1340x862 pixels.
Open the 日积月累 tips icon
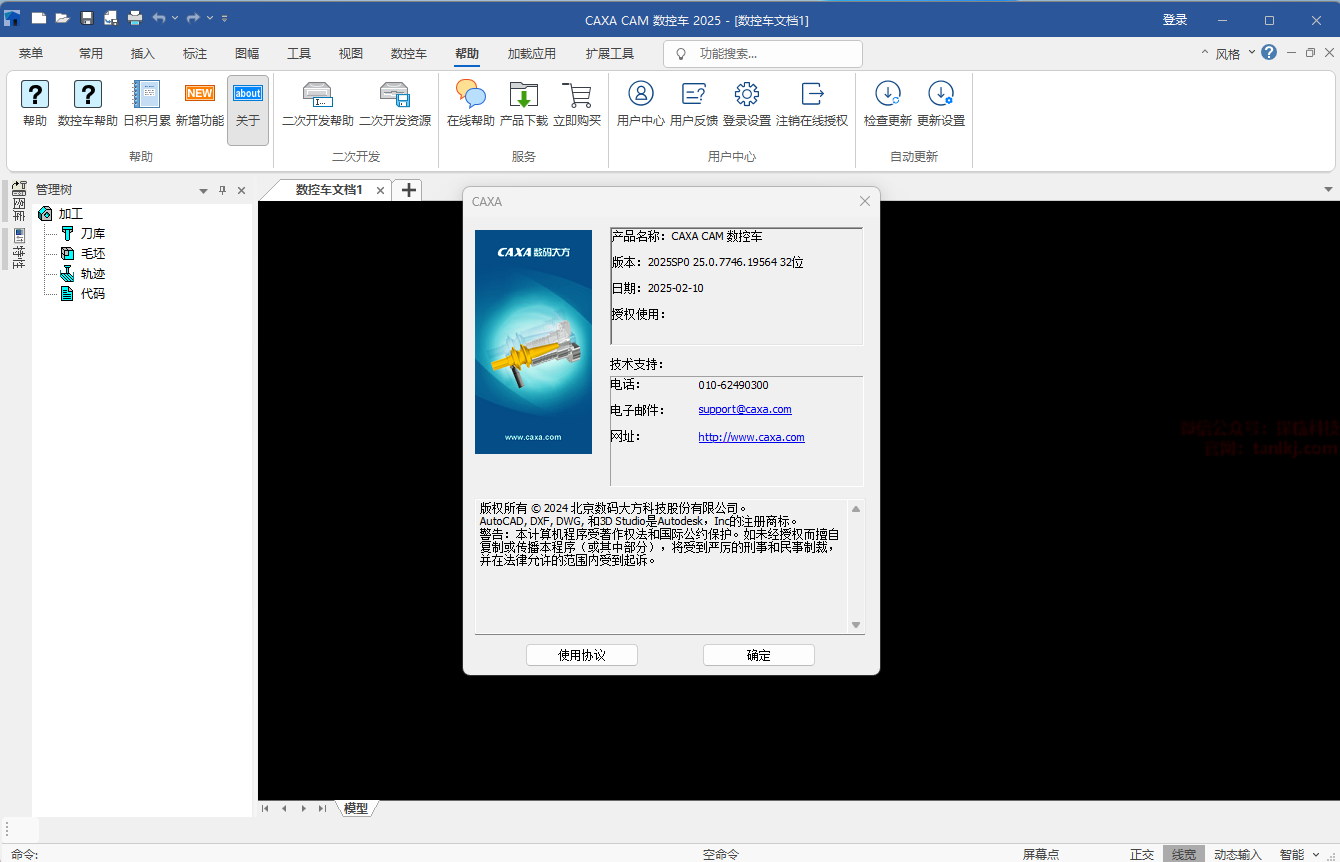click(x=147, y=95)
